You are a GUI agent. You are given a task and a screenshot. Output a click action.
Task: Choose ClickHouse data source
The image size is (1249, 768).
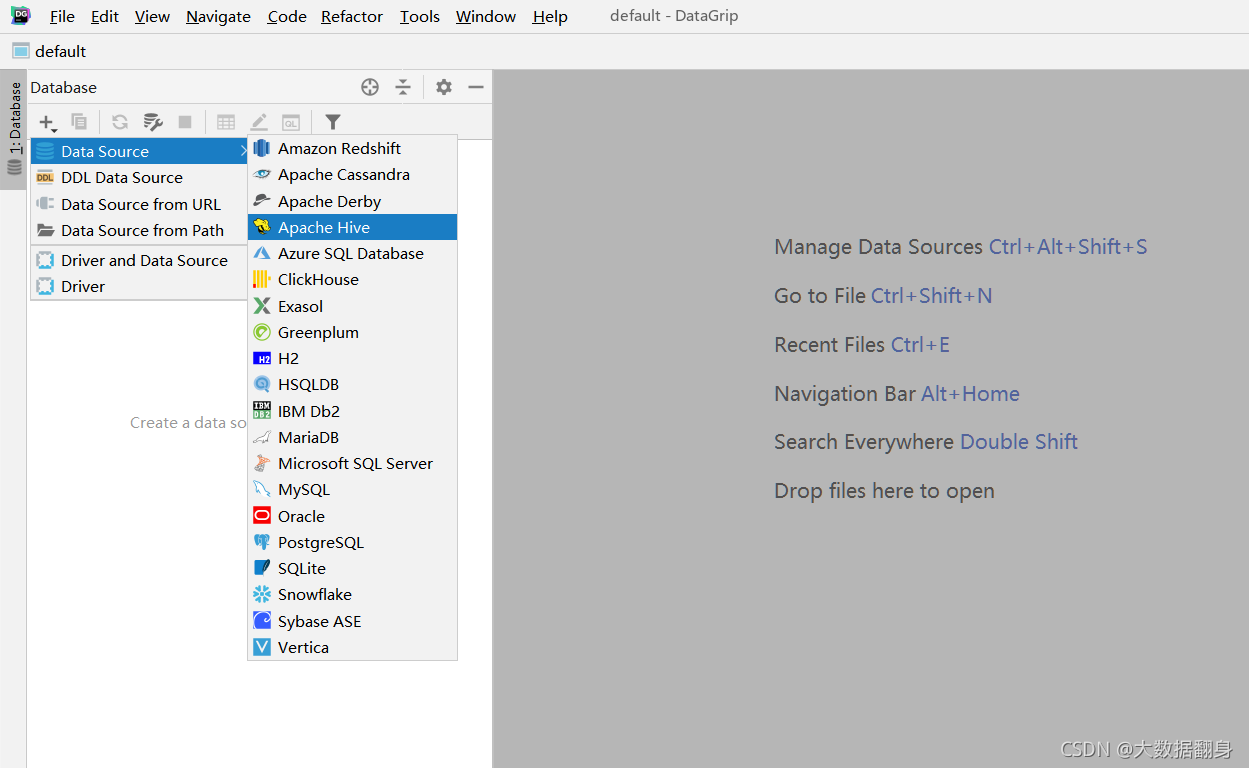(352, 279)
